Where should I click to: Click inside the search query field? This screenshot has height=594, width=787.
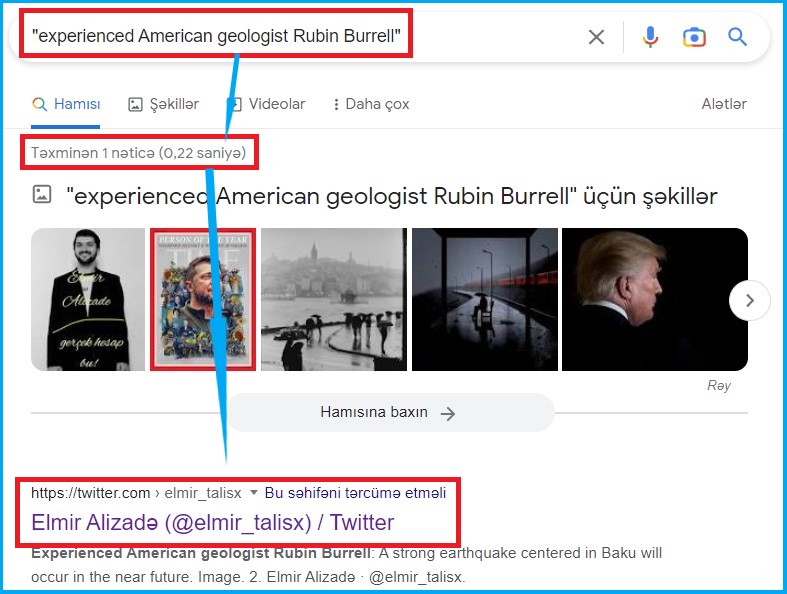(300, 37)
